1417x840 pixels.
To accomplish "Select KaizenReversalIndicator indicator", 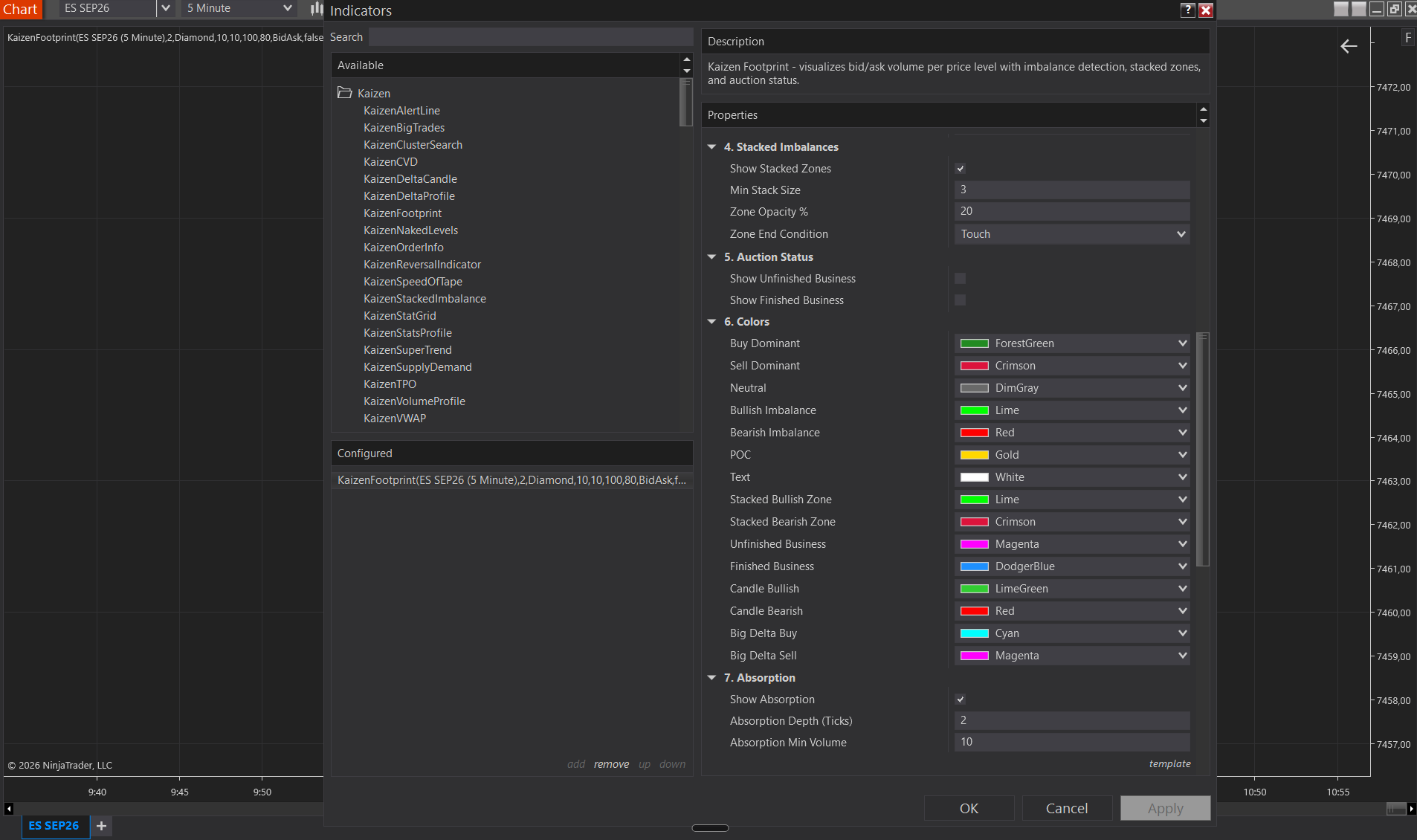I will click(x=422, y=265).
